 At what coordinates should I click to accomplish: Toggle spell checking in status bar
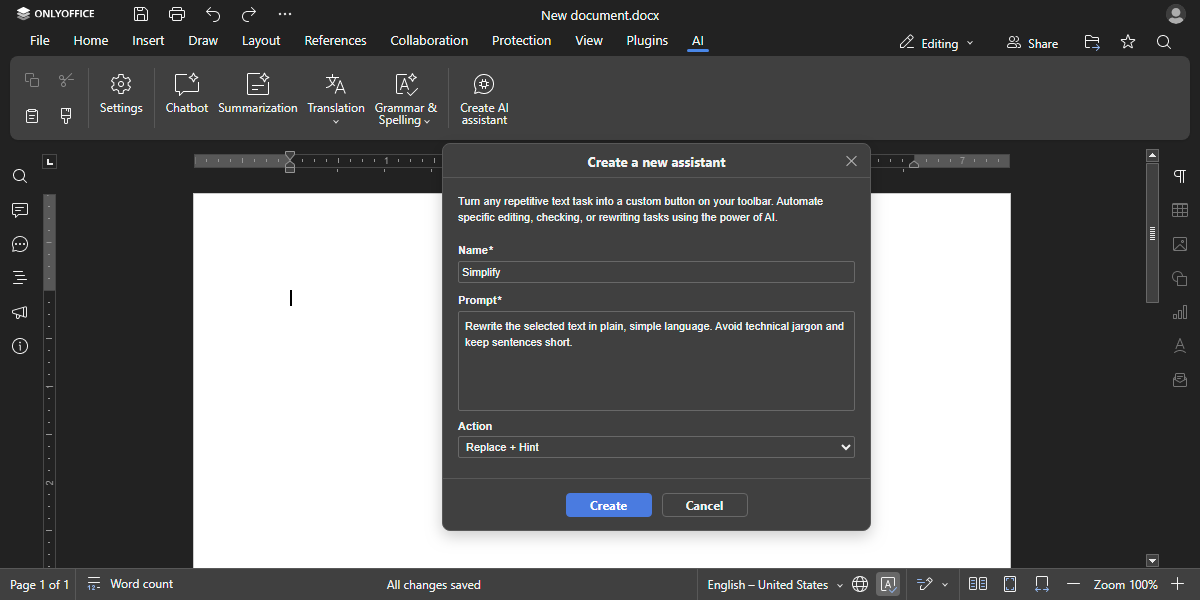888,583
